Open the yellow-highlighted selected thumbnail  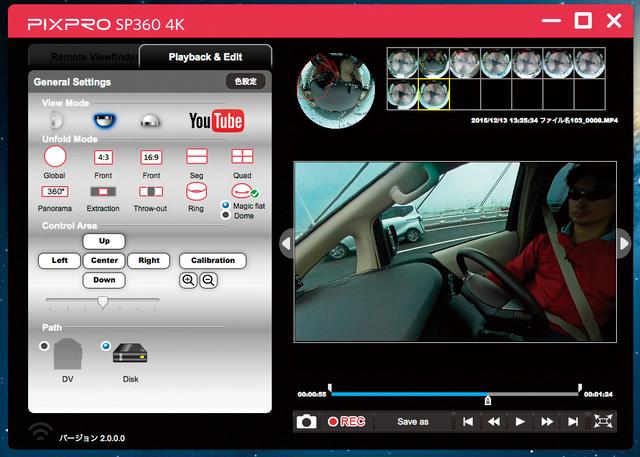point(434,94)
